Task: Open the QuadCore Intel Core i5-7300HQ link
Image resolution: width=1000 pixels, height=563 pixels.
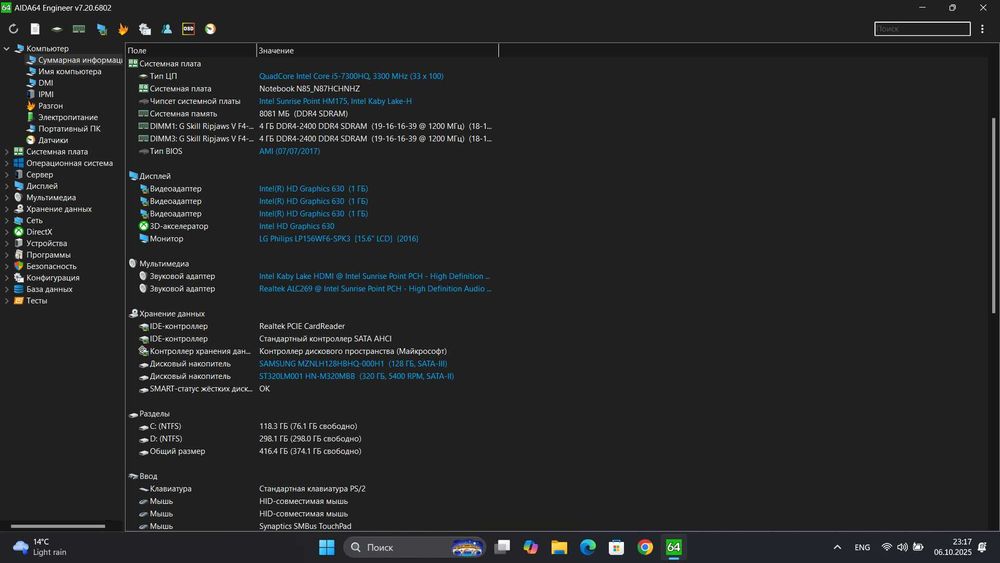Action: coord(351,76)
